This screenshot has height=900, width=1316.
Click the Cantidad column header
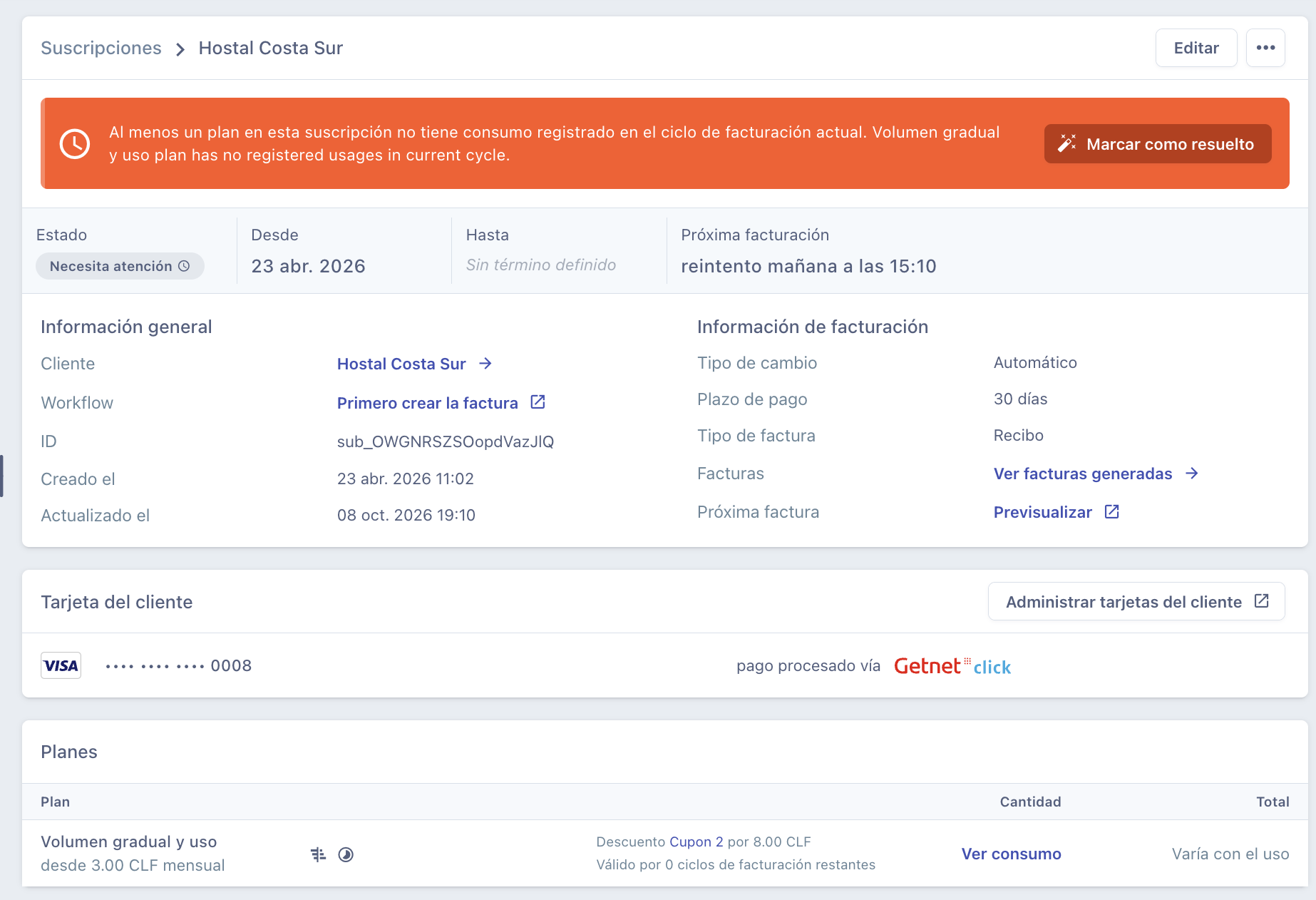(1030, 802)
